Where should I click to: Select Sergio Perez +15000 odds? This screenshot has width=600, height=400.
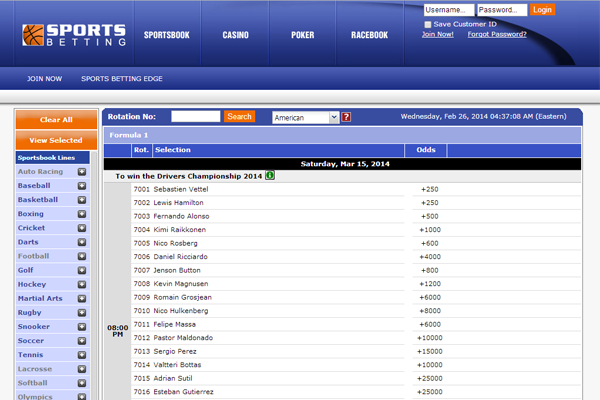[430, 351]
